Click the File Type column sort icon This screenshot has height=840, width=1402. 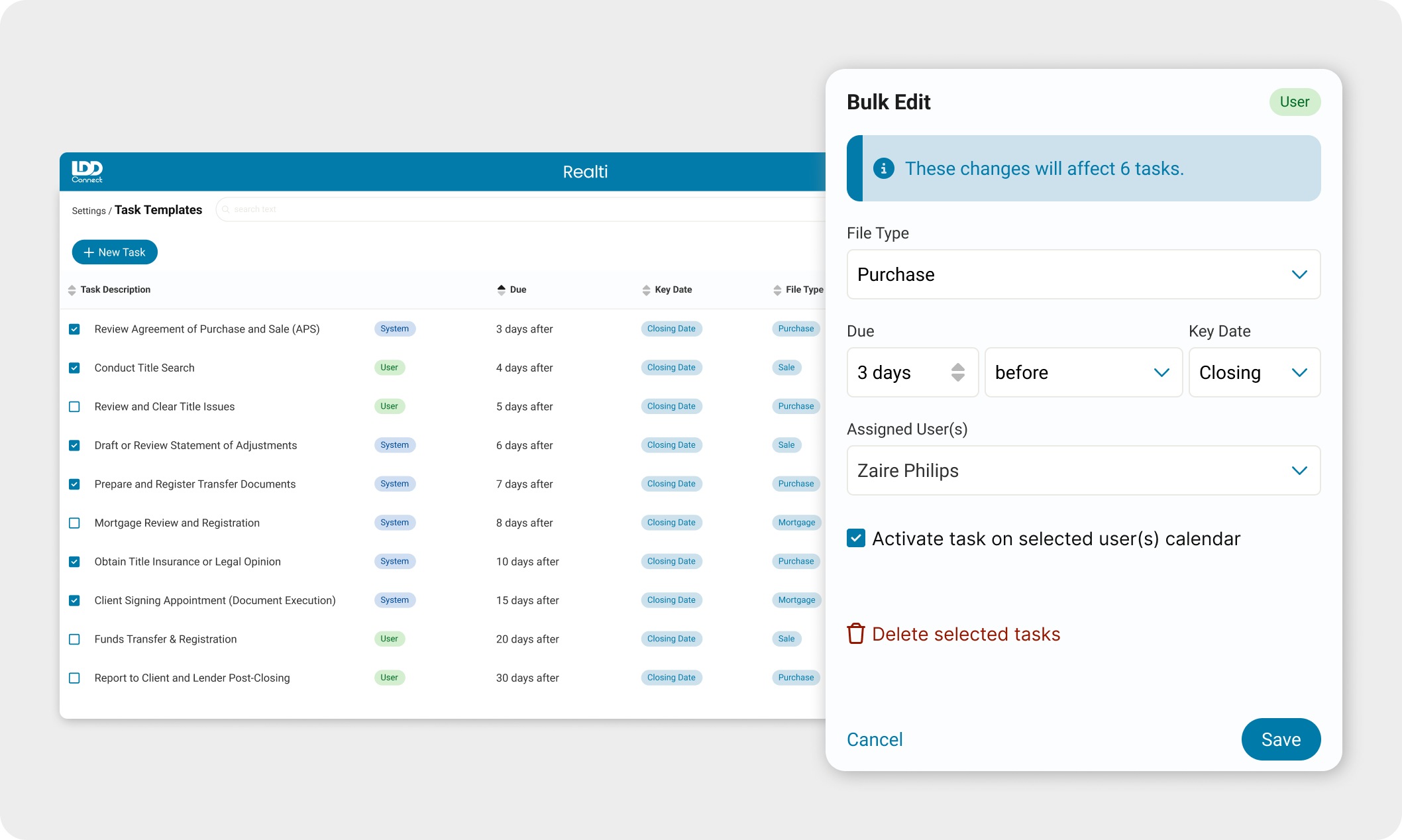coord(777,290)
